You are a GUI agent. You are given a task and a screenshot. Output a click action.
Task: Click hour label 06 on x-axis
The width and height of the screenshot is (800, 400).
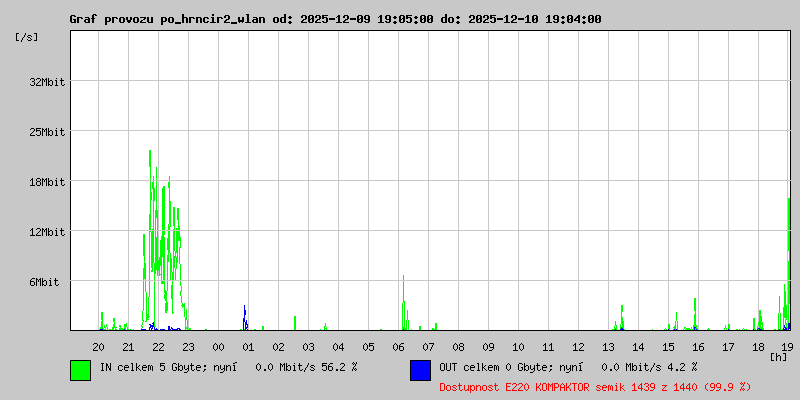tap(398, 347)
